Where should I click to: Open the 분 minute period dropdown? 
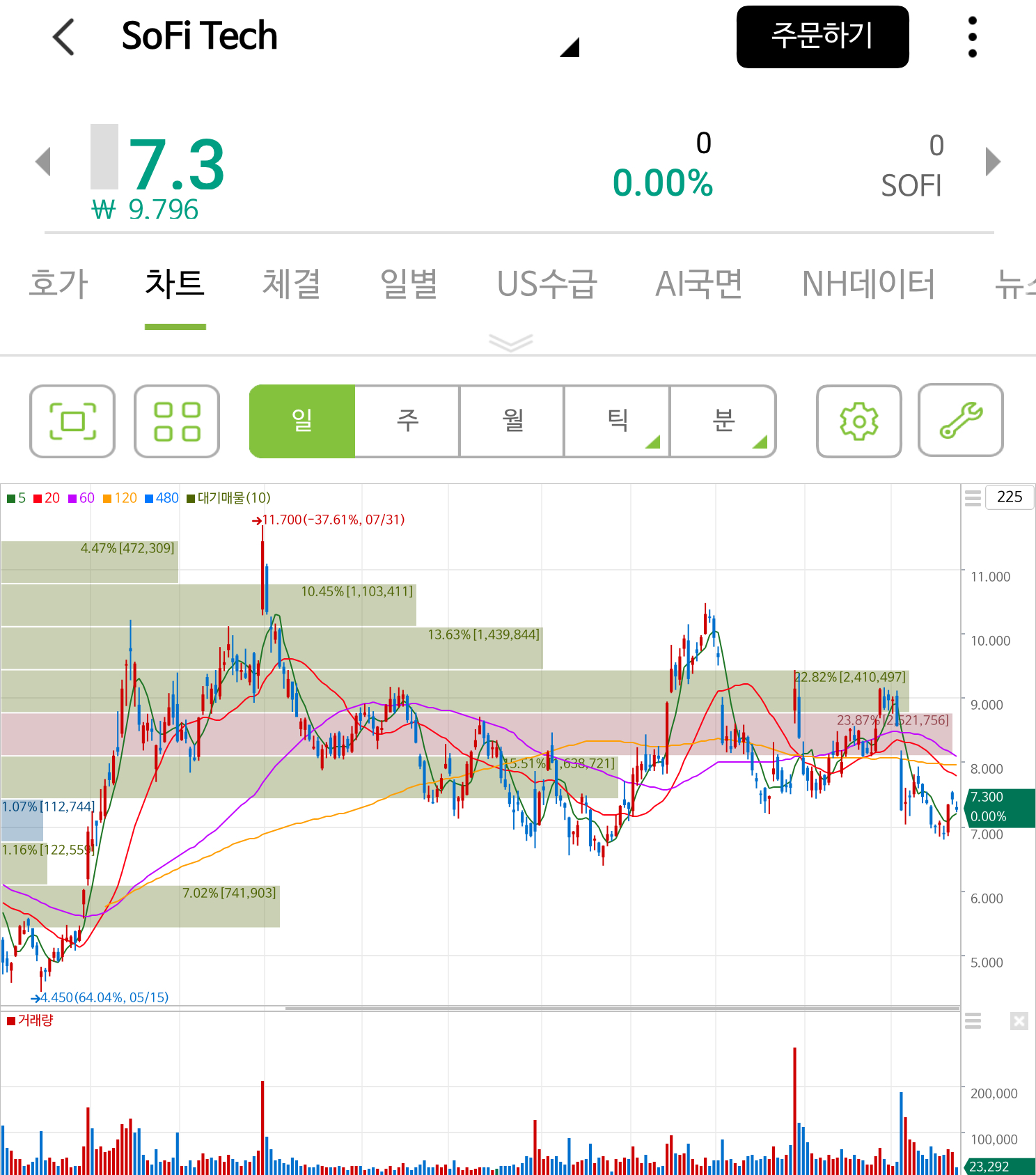pyautogui.click(x=723, y=421)
